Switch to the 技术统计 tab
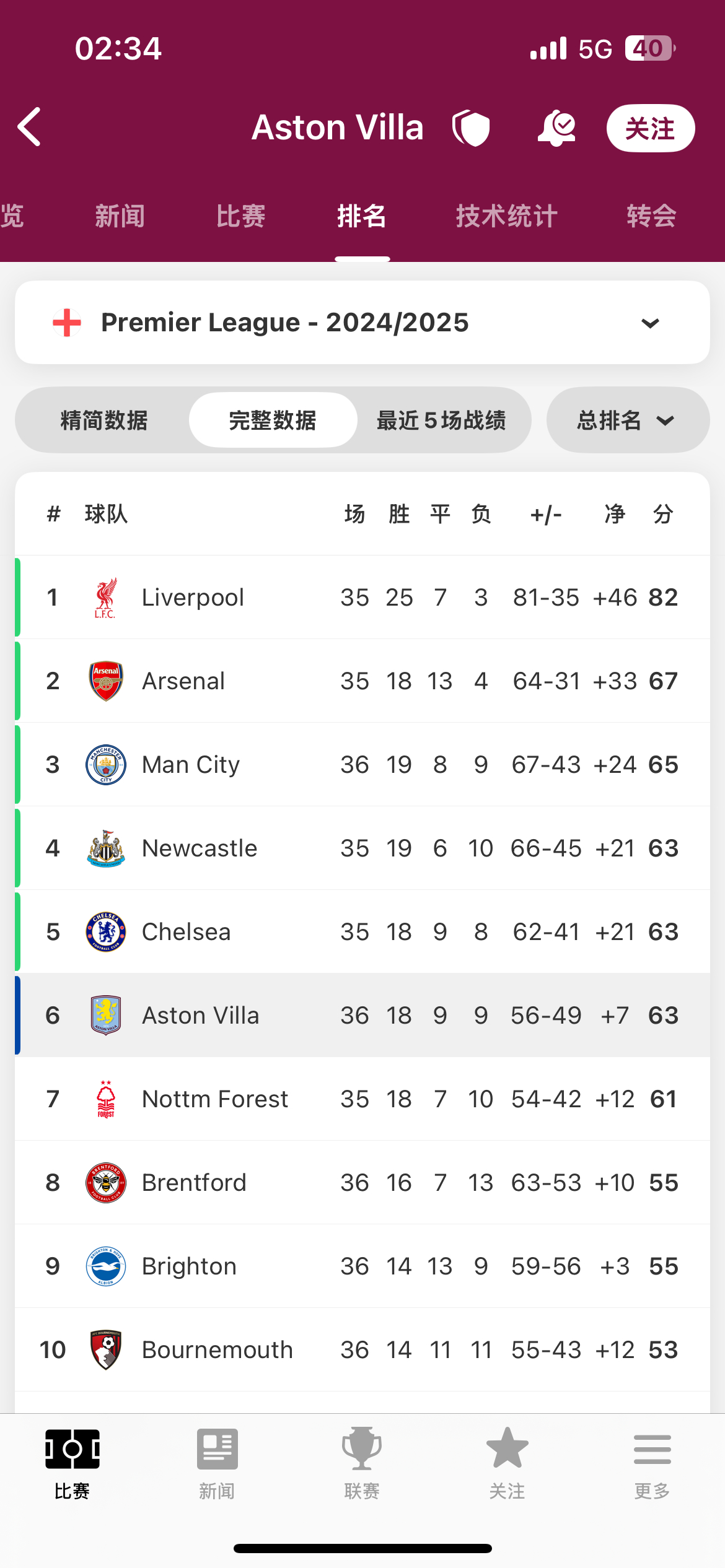 507,216
